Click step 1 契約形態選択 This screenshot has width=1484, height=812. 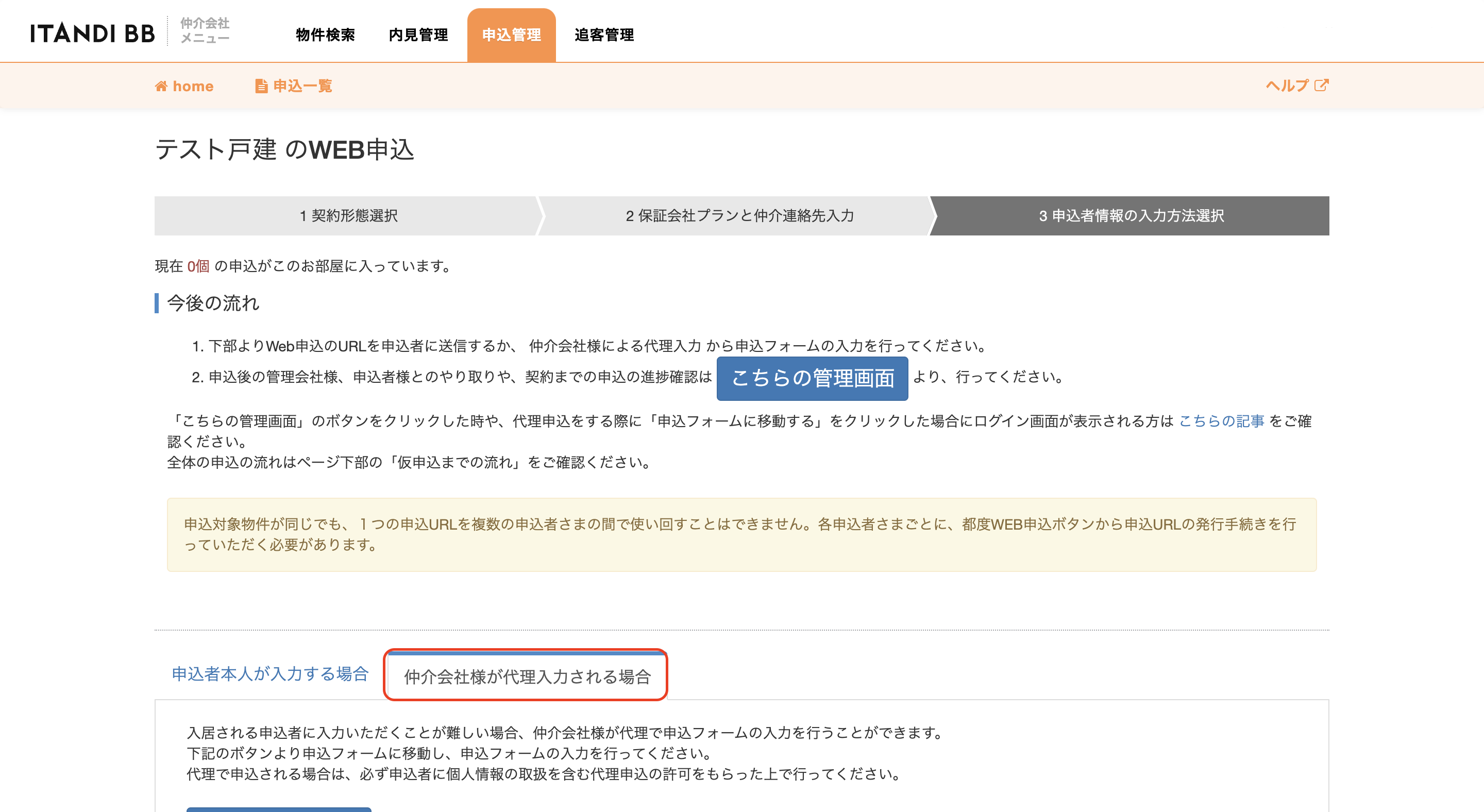pos(348,215)
